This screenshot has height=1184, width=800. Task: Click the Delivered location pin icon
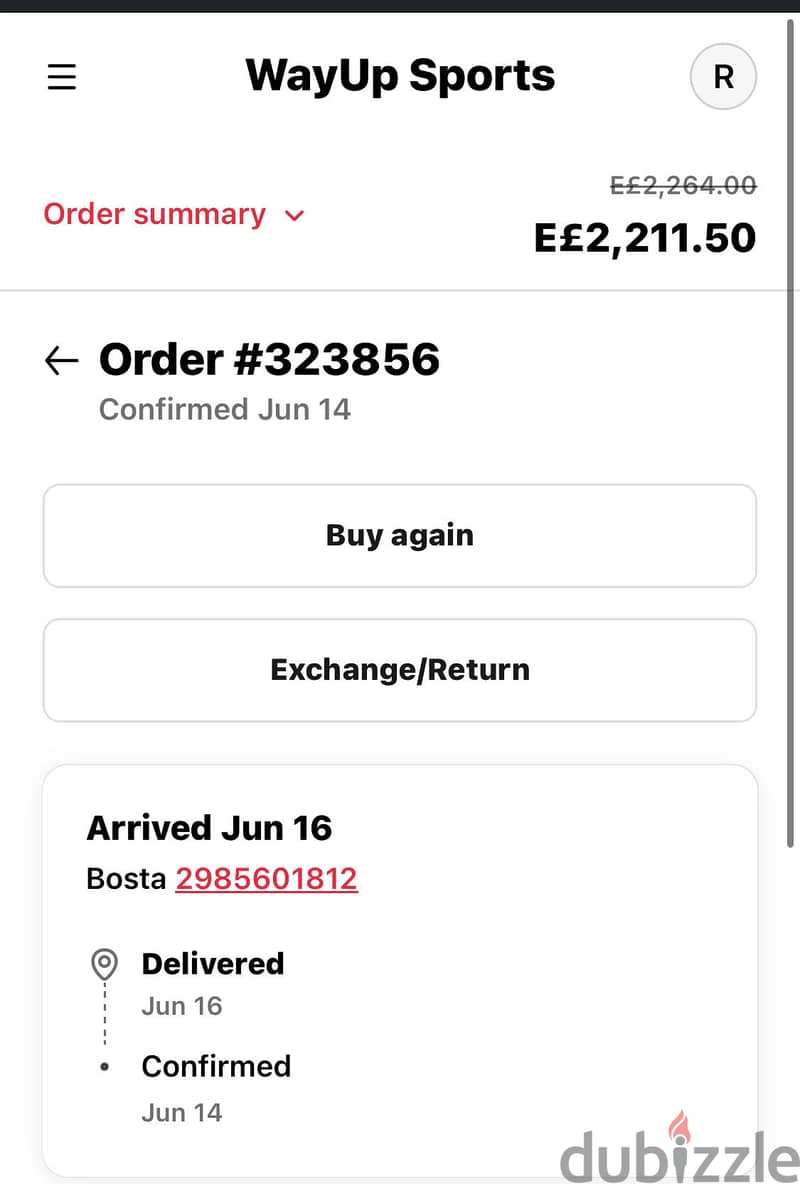point(104,964)
